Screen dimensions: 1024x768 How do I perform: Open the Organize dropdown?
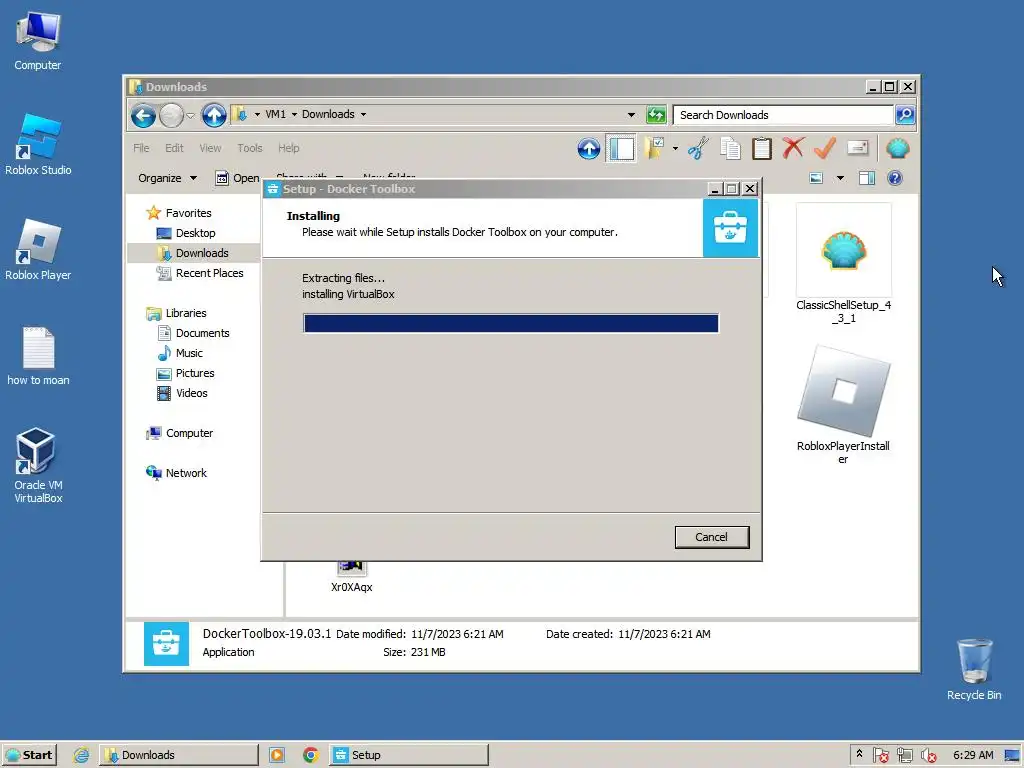(x=167, y=178)
